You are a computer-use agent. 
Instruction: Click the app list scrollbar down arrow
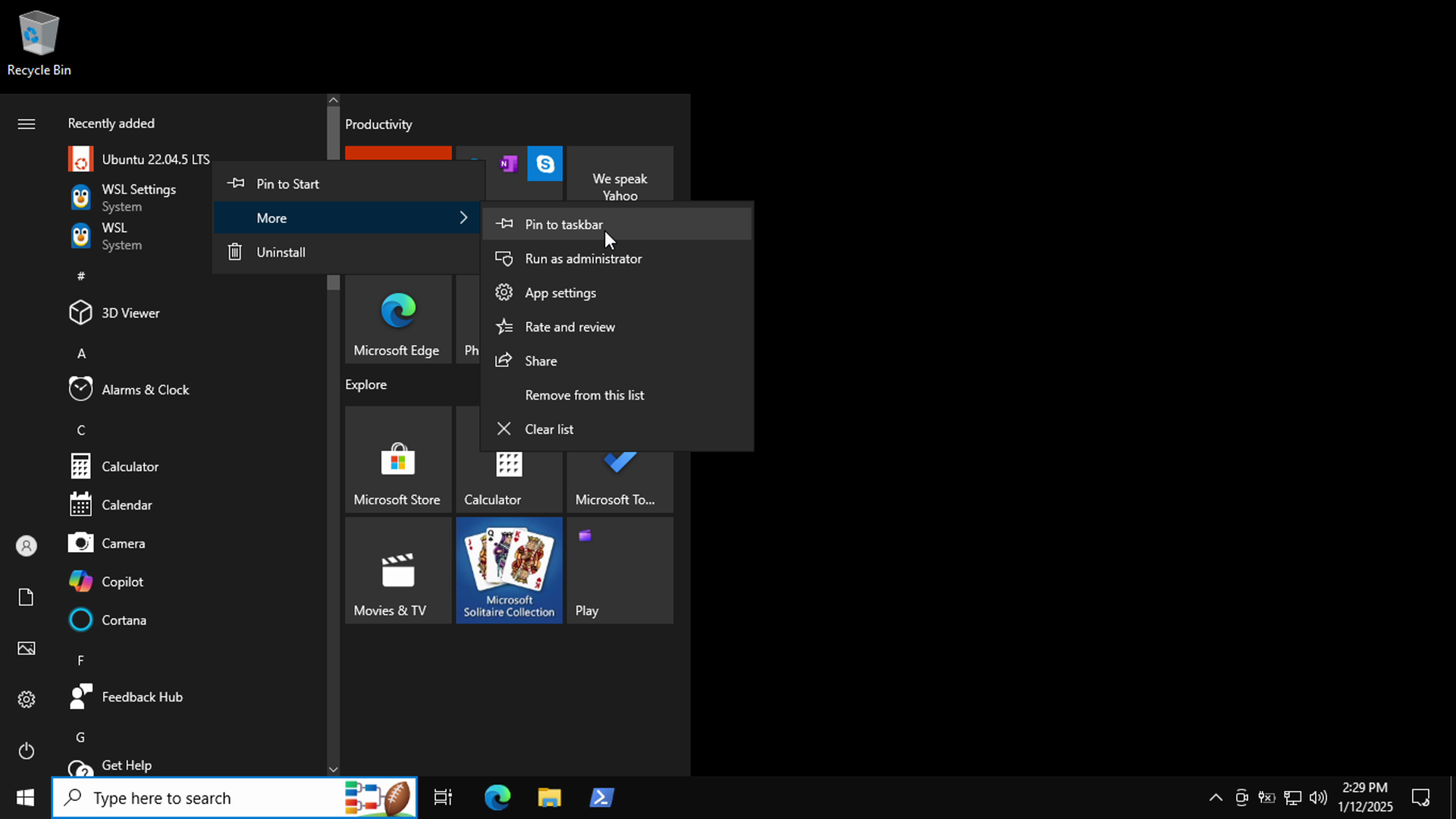coord(333,769)
